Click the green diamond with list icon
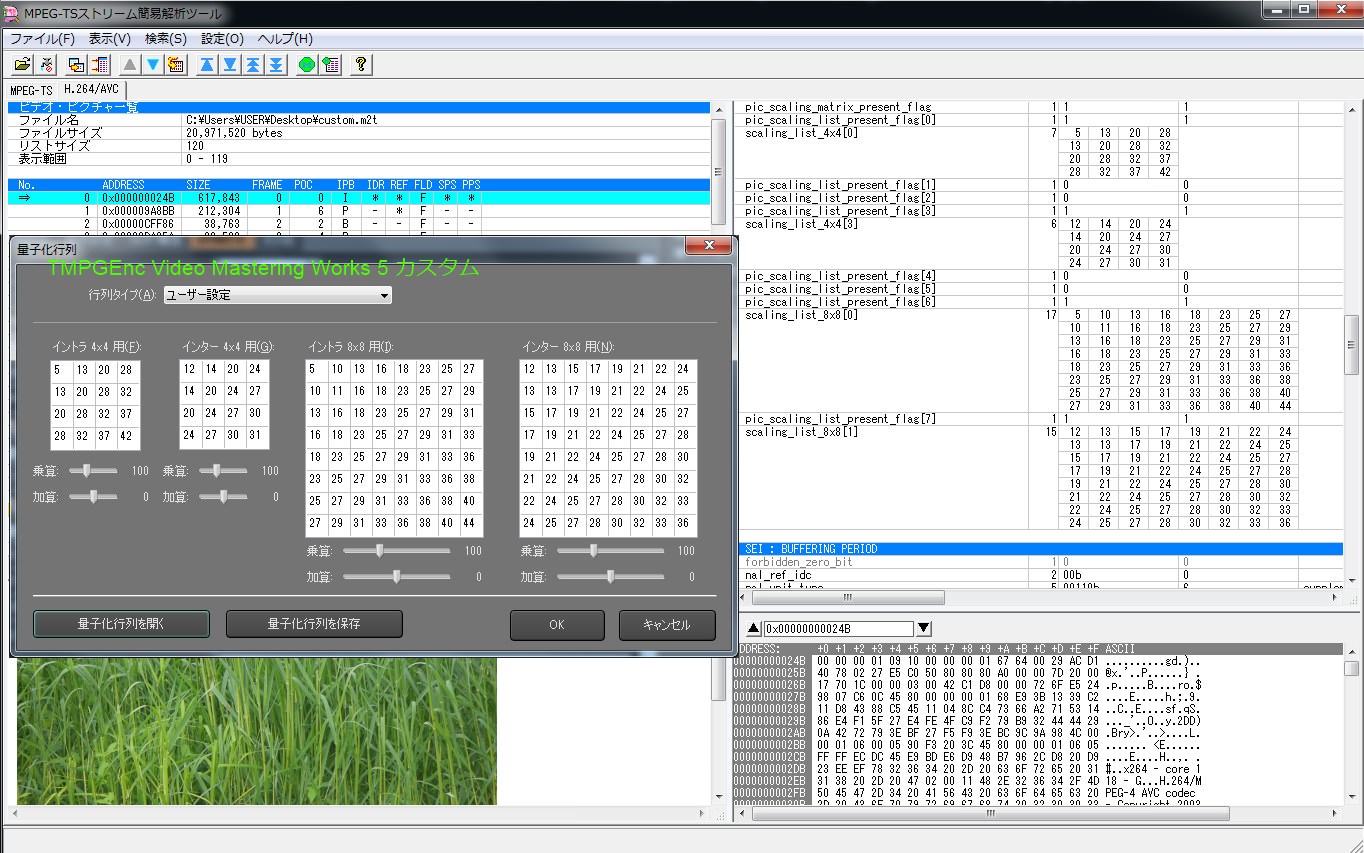The width and height of the screenshot is (1364, 853). (x=331, y=65)
